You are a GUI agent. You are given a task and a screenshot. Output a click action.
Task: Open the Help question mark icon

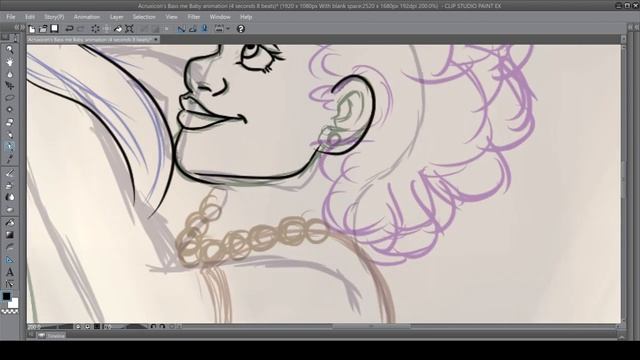[x=241, y=29]
